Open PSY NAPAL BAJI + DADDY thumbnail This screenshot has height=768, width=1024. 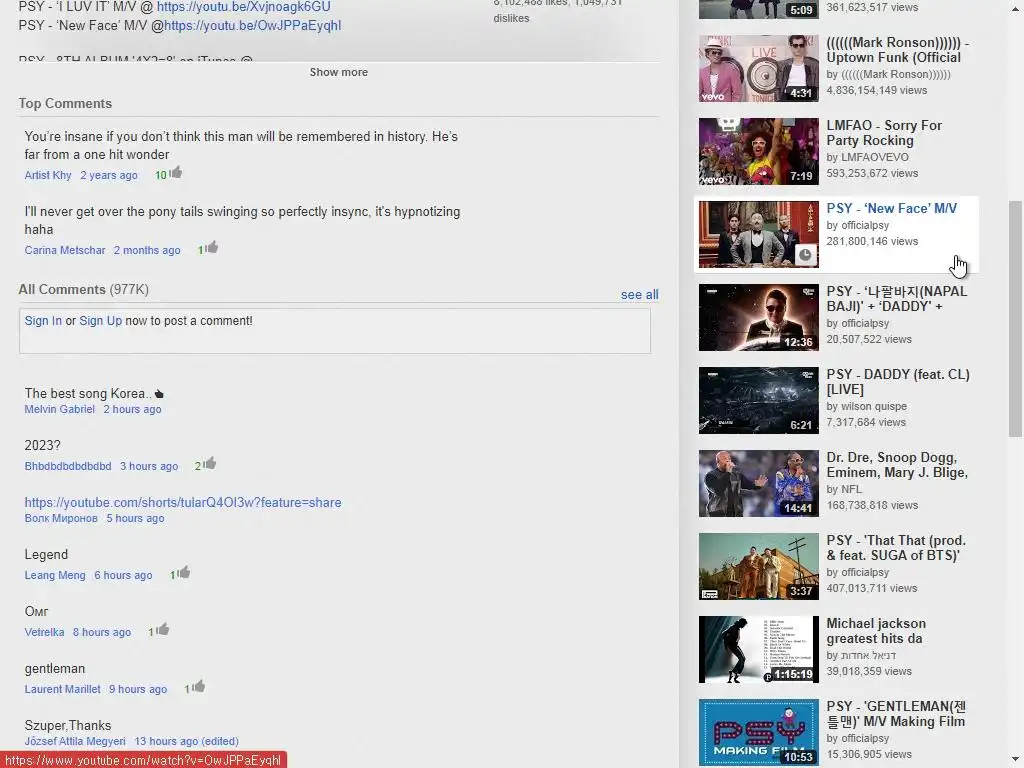[x=758, y=317]
